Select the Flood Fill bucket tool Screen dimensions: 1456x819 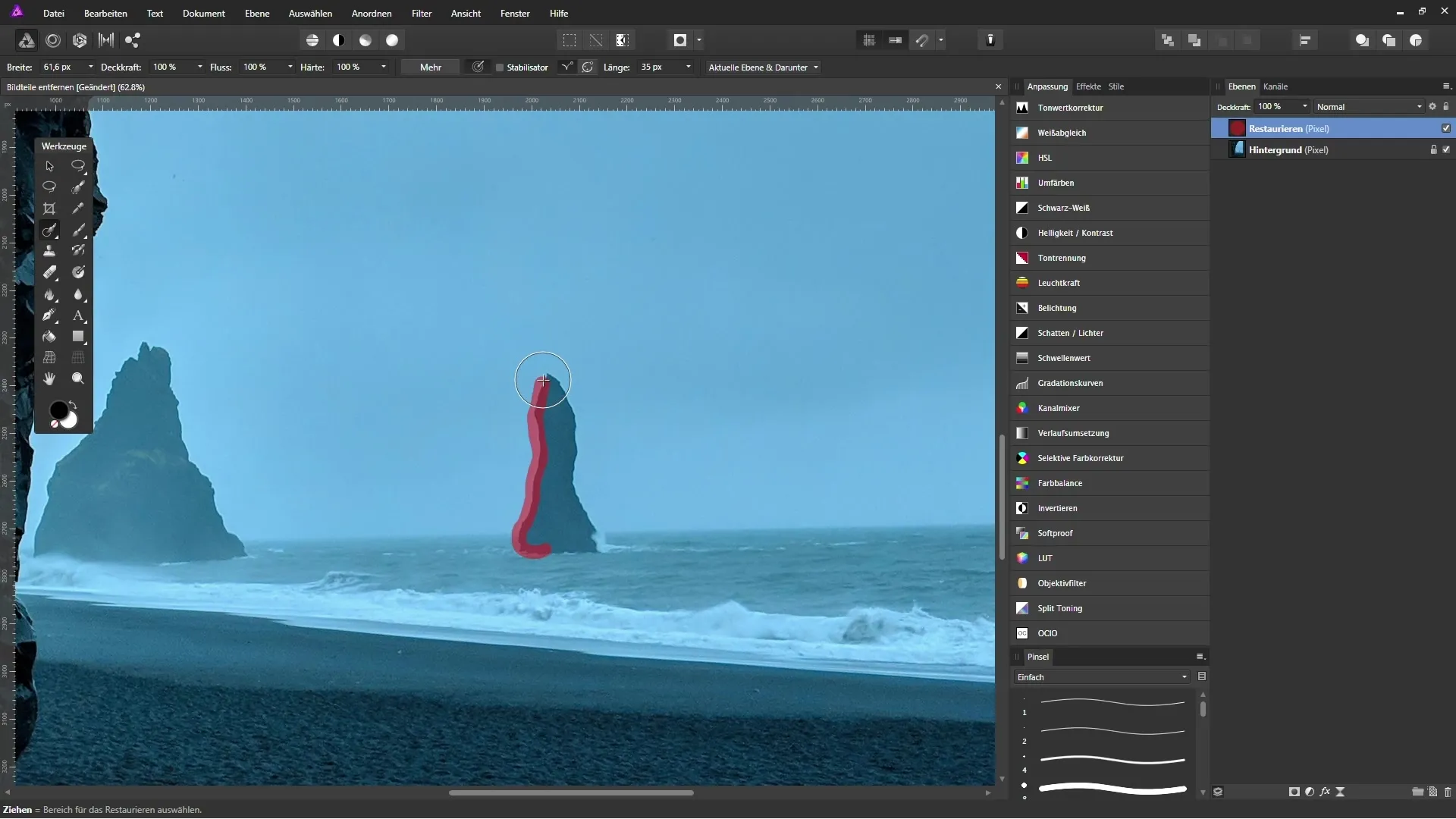pyautogui.click(x=49, y=336)
